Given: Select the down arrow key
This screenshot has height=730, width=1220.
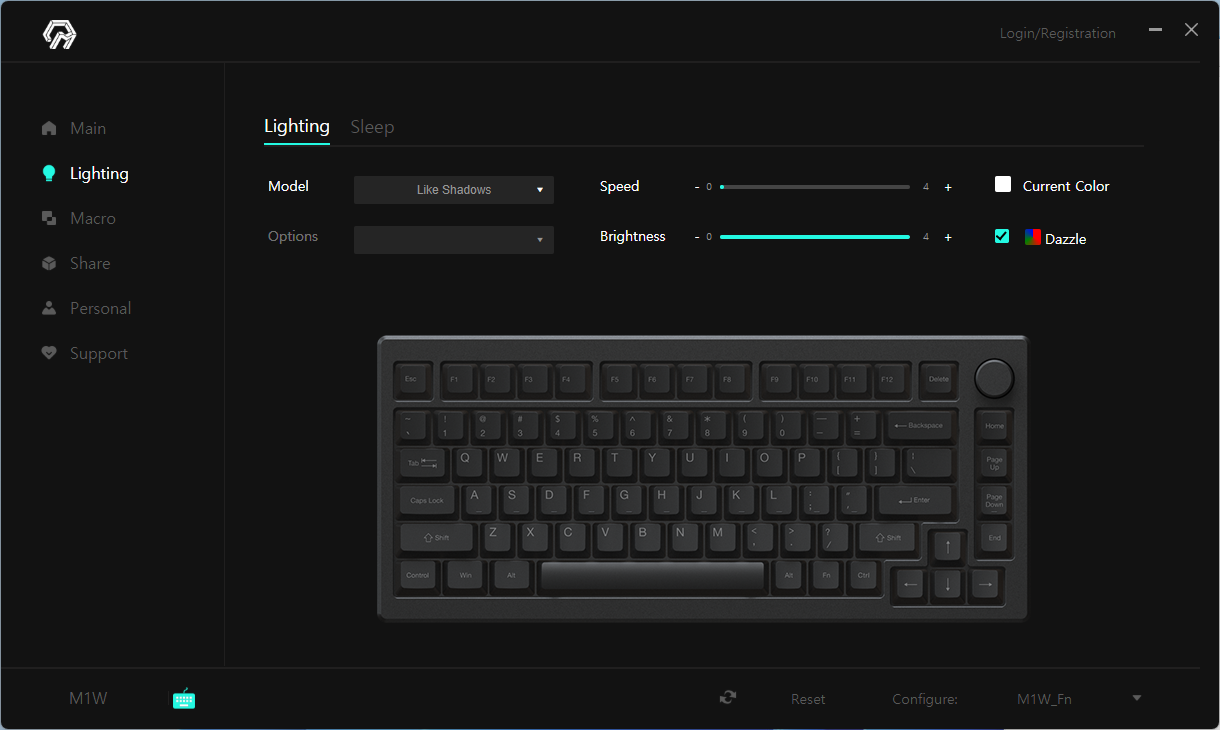Looking at the screenshot, I should point(948,584).
